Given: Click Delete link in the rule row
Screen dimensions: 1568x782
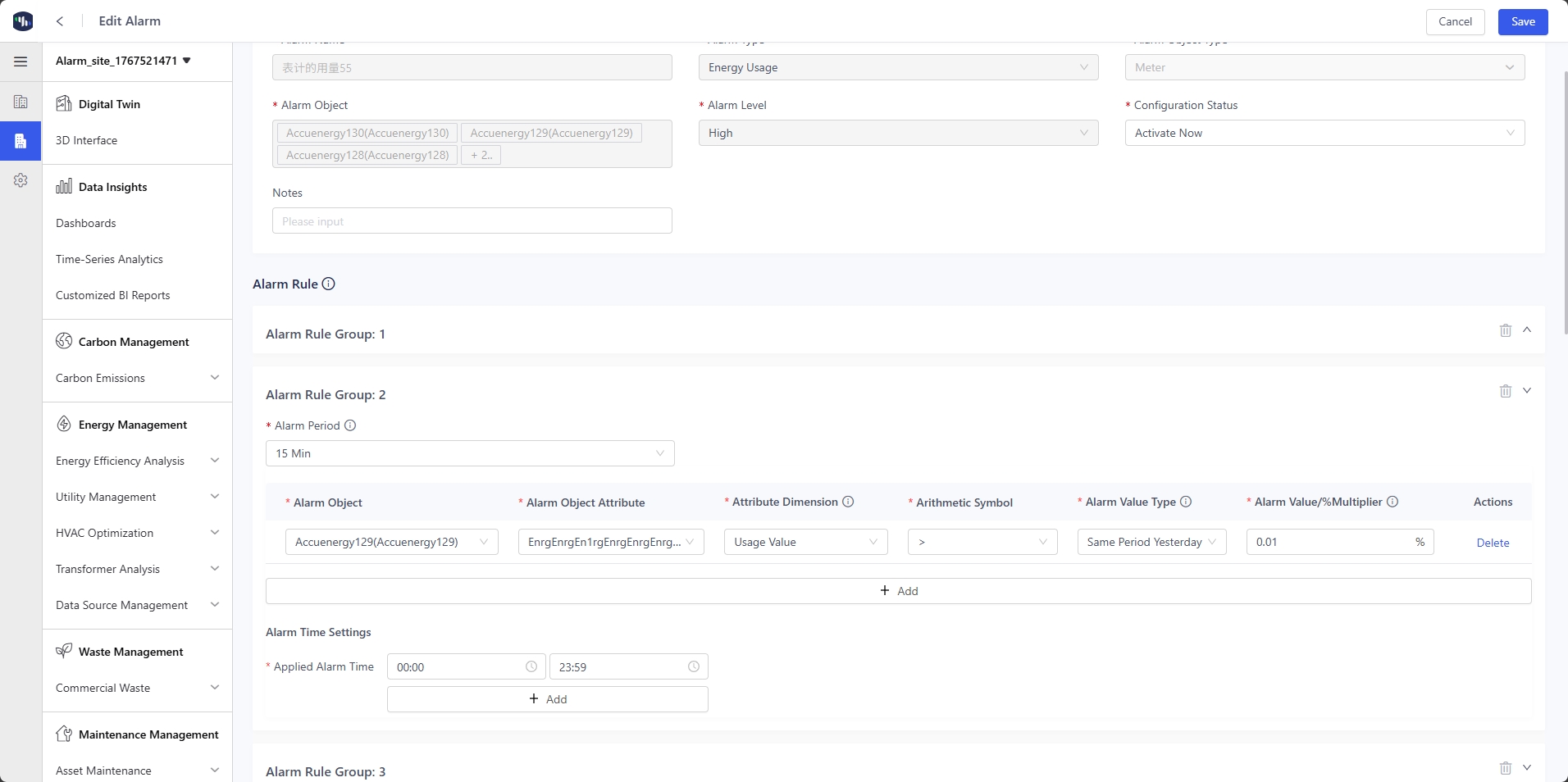Looking at the screenshot, I should 1493,543.
